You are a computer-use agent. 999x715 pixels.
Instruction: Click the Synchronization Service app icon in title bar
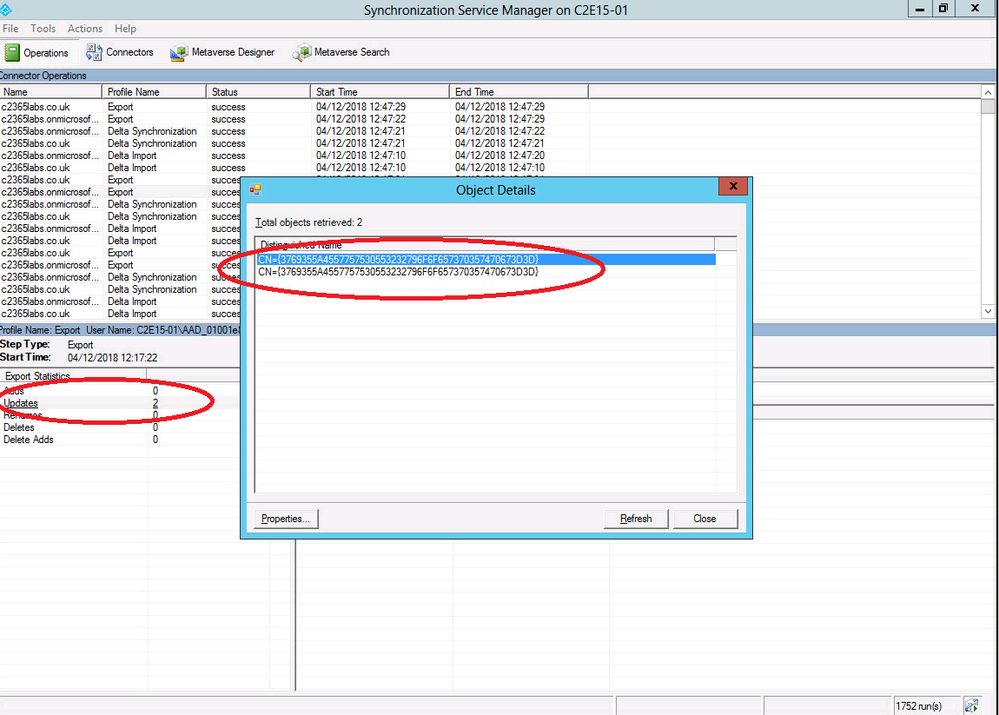[x=6, y=9]
